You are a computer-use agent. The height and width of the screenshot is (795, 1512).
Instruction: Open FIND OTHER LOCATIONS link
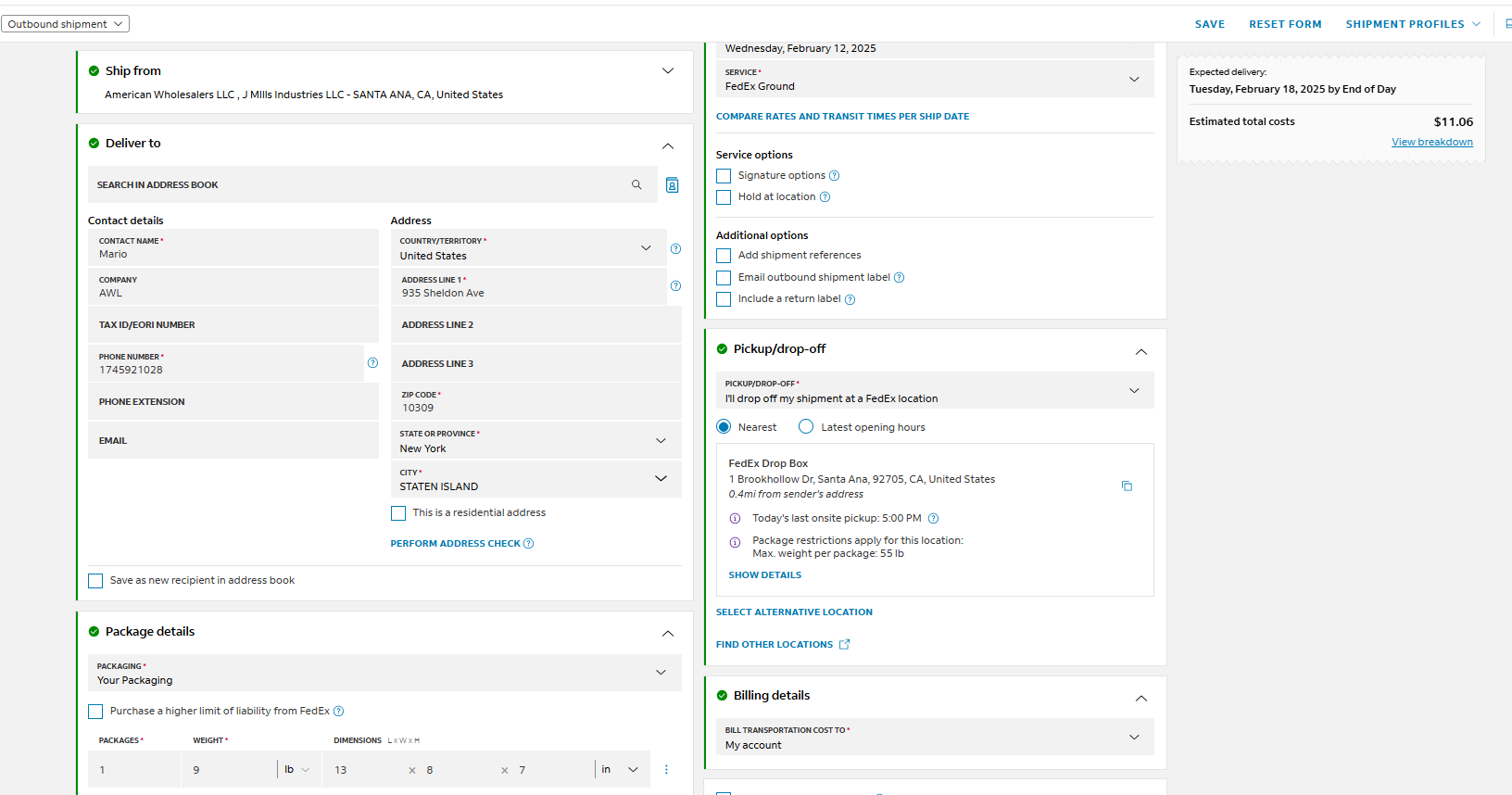783,645
